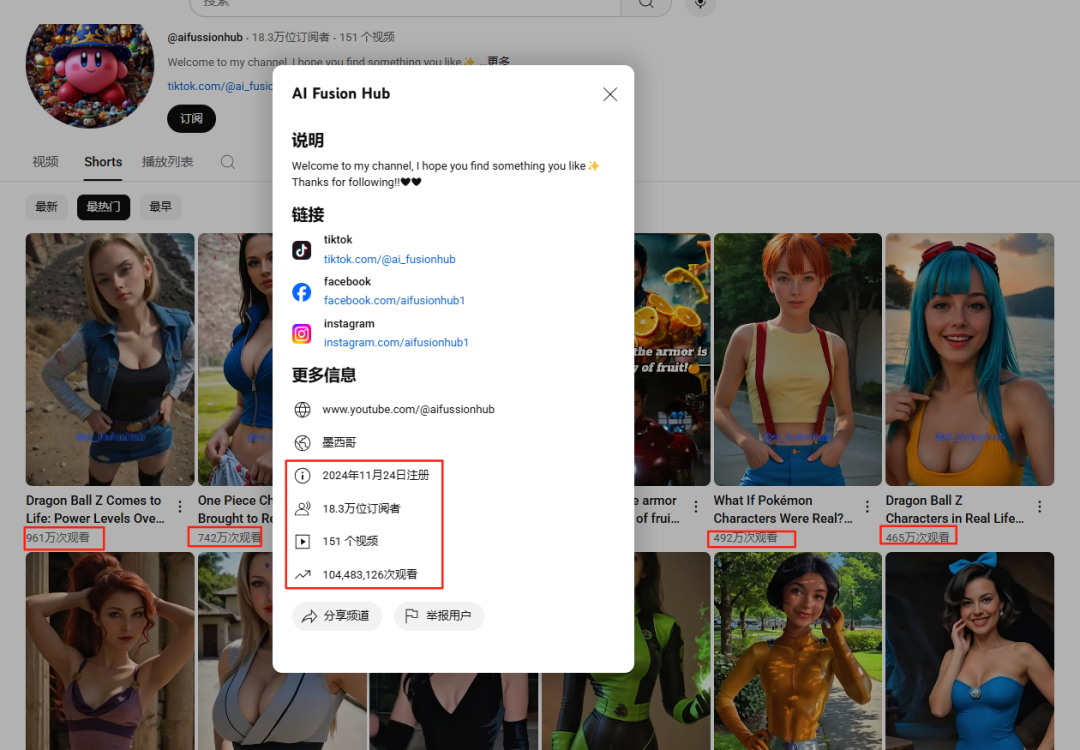Open Dragon Ball Z Characters in Real Life thumbnail
This screenshot has height=750, width=1080.
coord(970,360)
